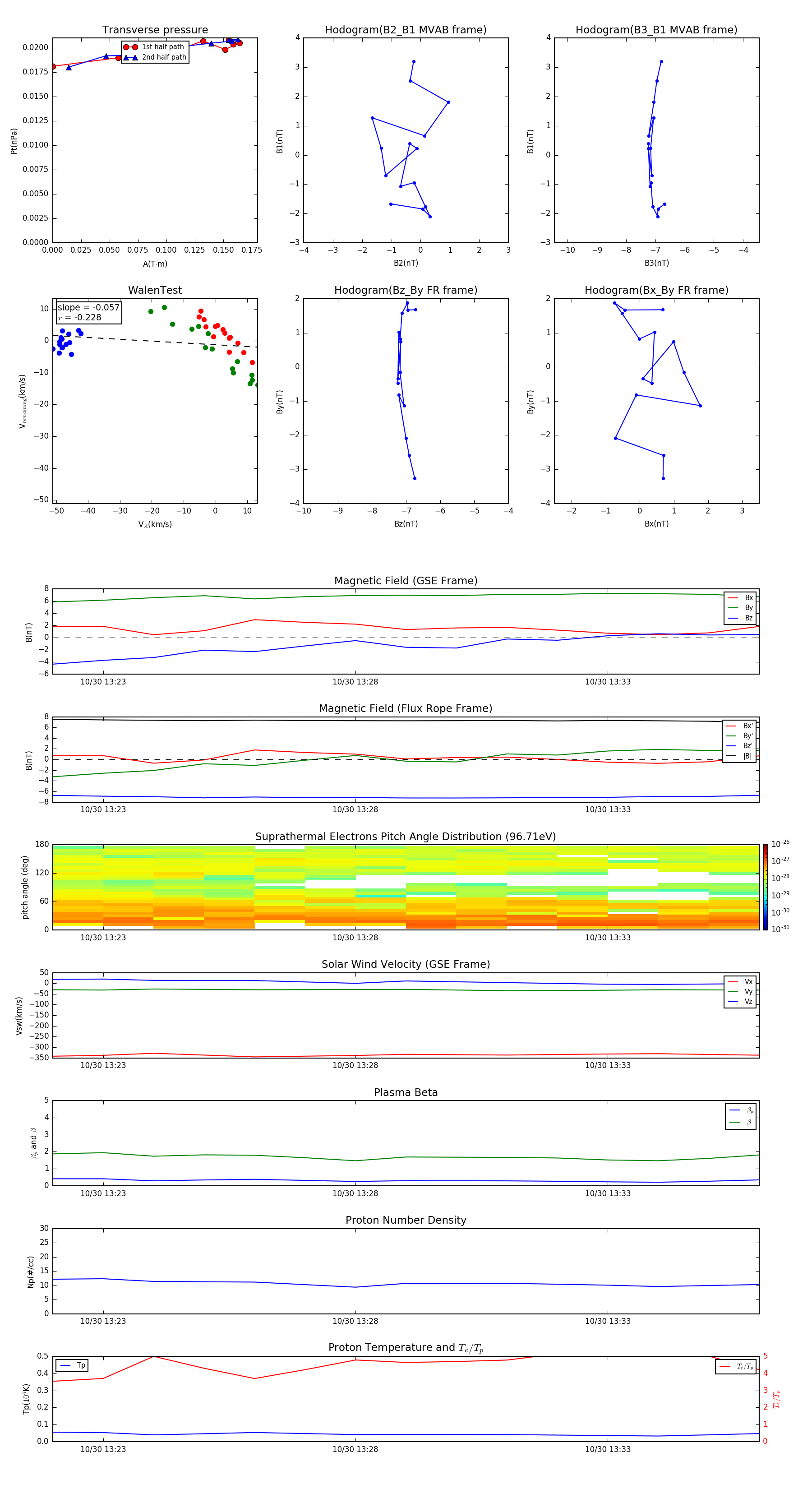Click the 'Plasma Beta' plot title
Image resolution: width=812 pixels, height=1489 pixels.
[x=406, y=1092]
